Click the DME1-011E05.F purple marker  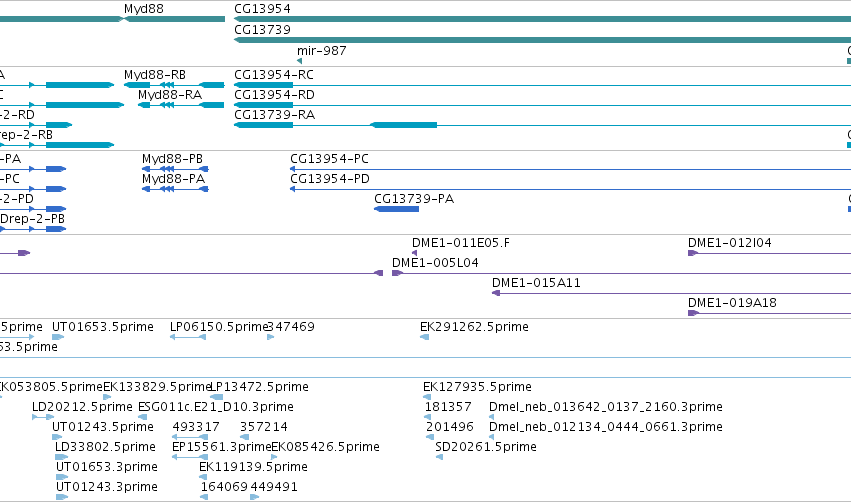pos(415,253)
